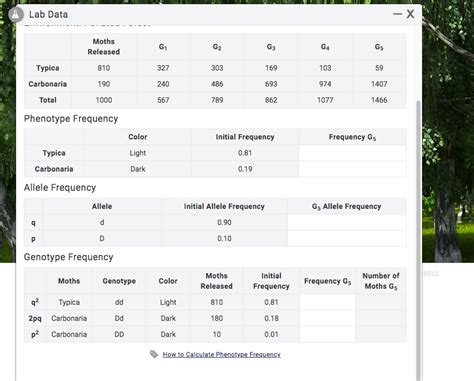Click moths released 10 in genotype table
This screenshot has width=474, height=381.
(x=217, y=334)
